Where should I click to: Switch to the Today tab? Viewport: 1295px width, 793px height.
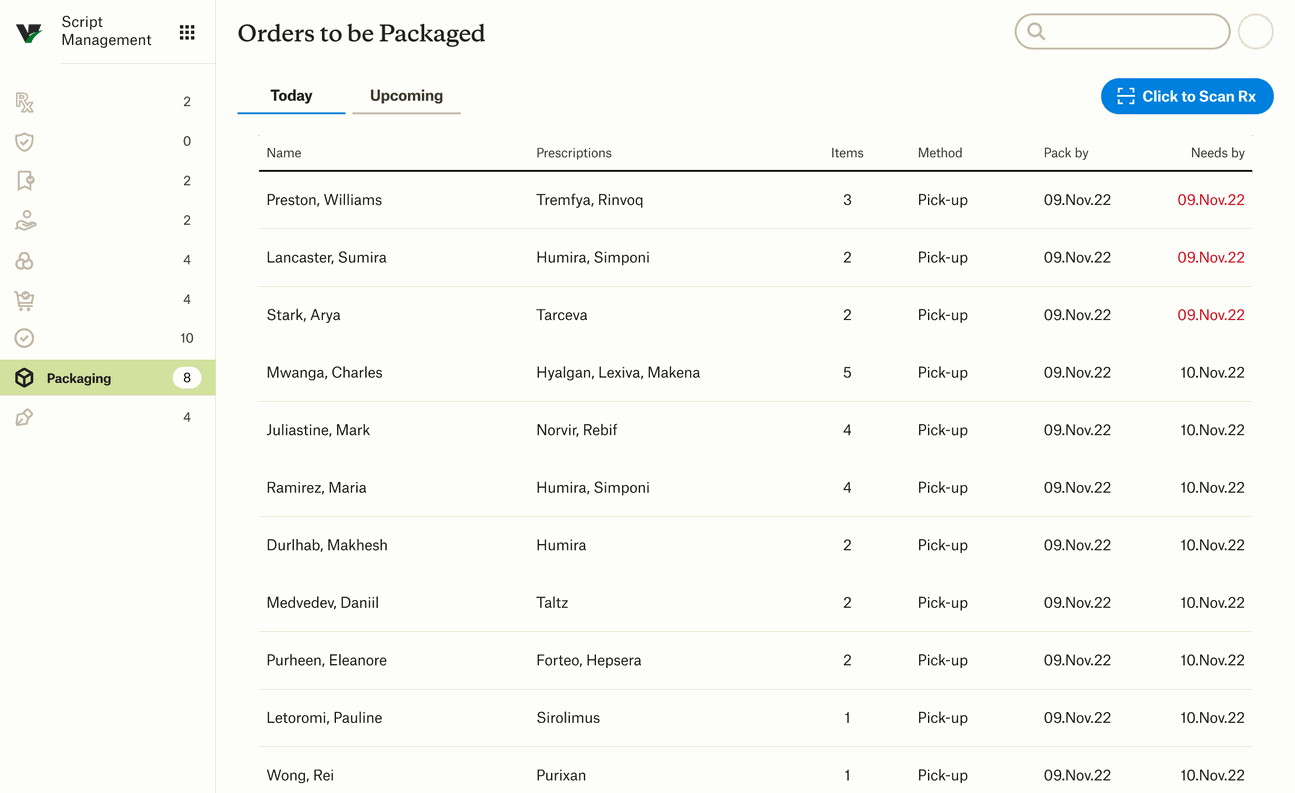291,96
